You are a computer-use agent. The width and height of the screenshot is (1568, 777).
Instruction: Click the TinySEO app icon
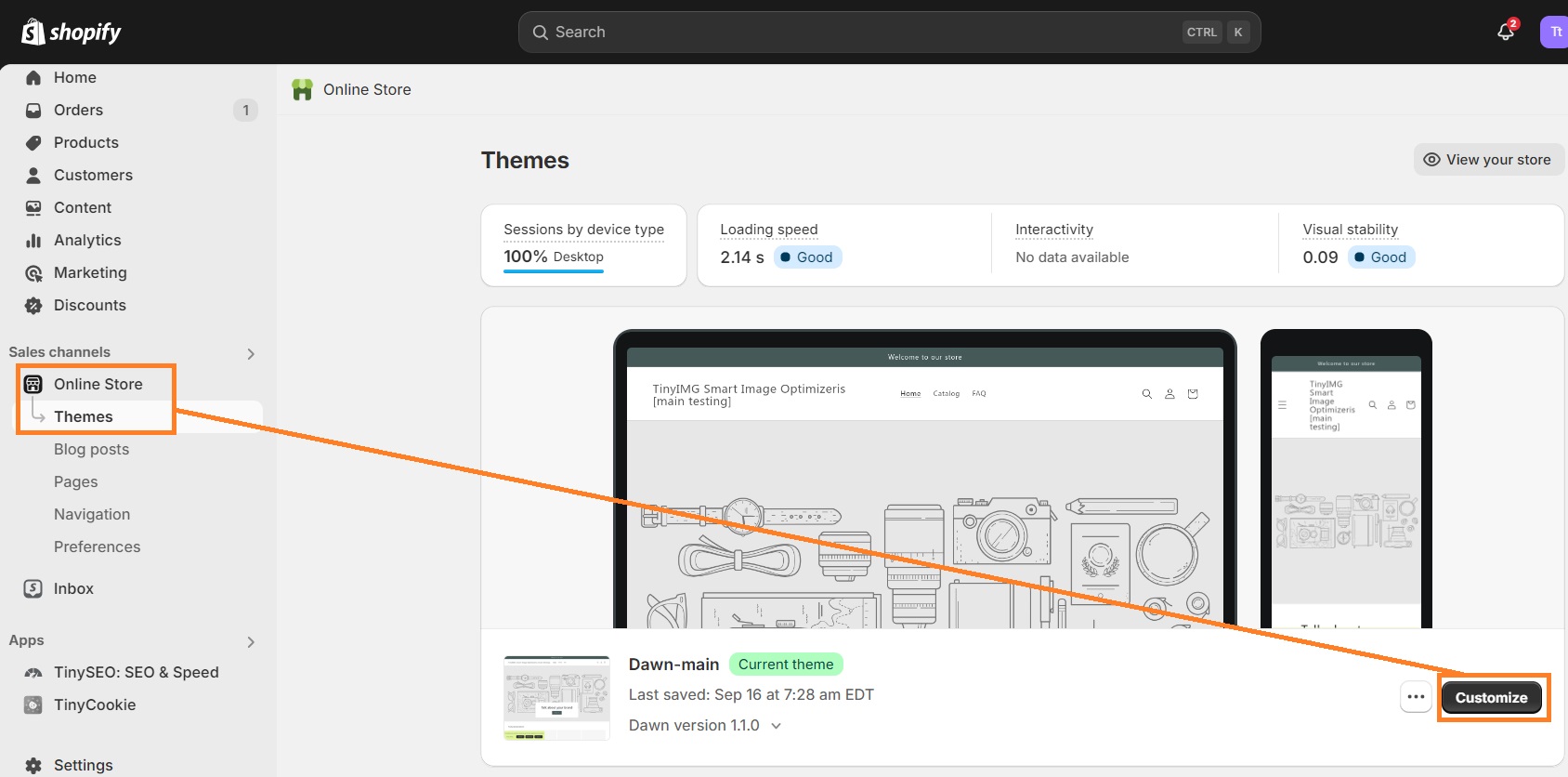(x=33, y=672)
